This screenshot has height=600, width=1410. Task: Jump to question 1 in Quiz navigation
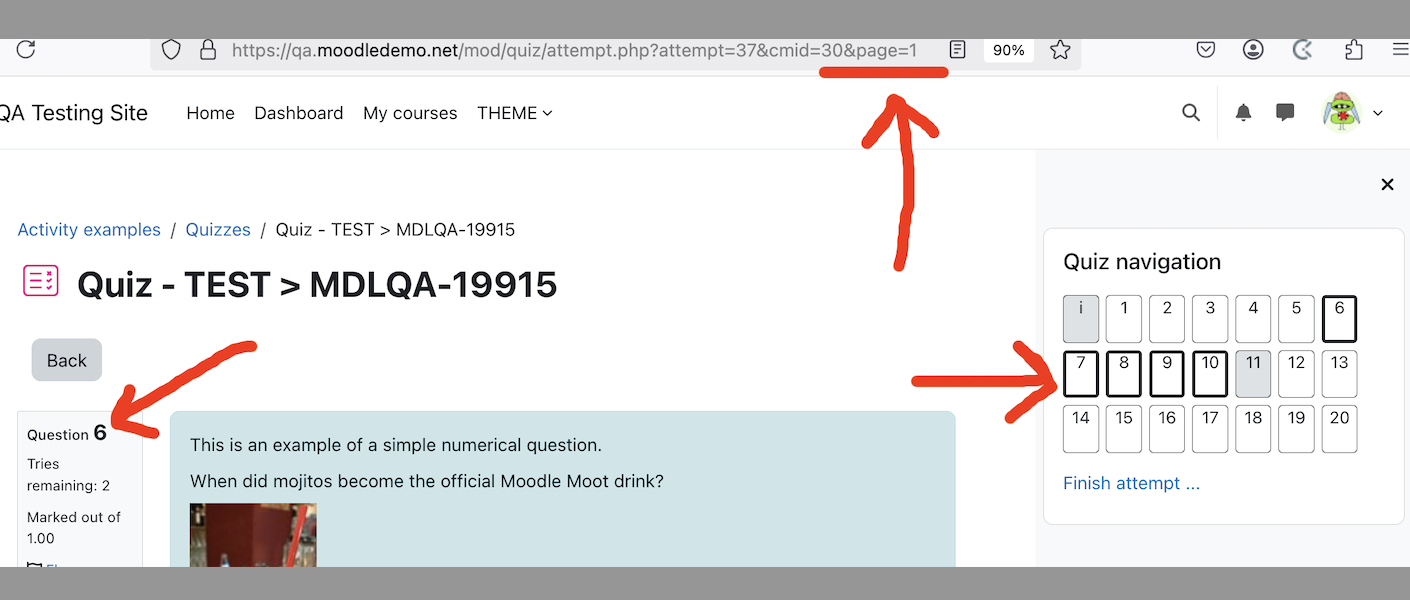1124,319
